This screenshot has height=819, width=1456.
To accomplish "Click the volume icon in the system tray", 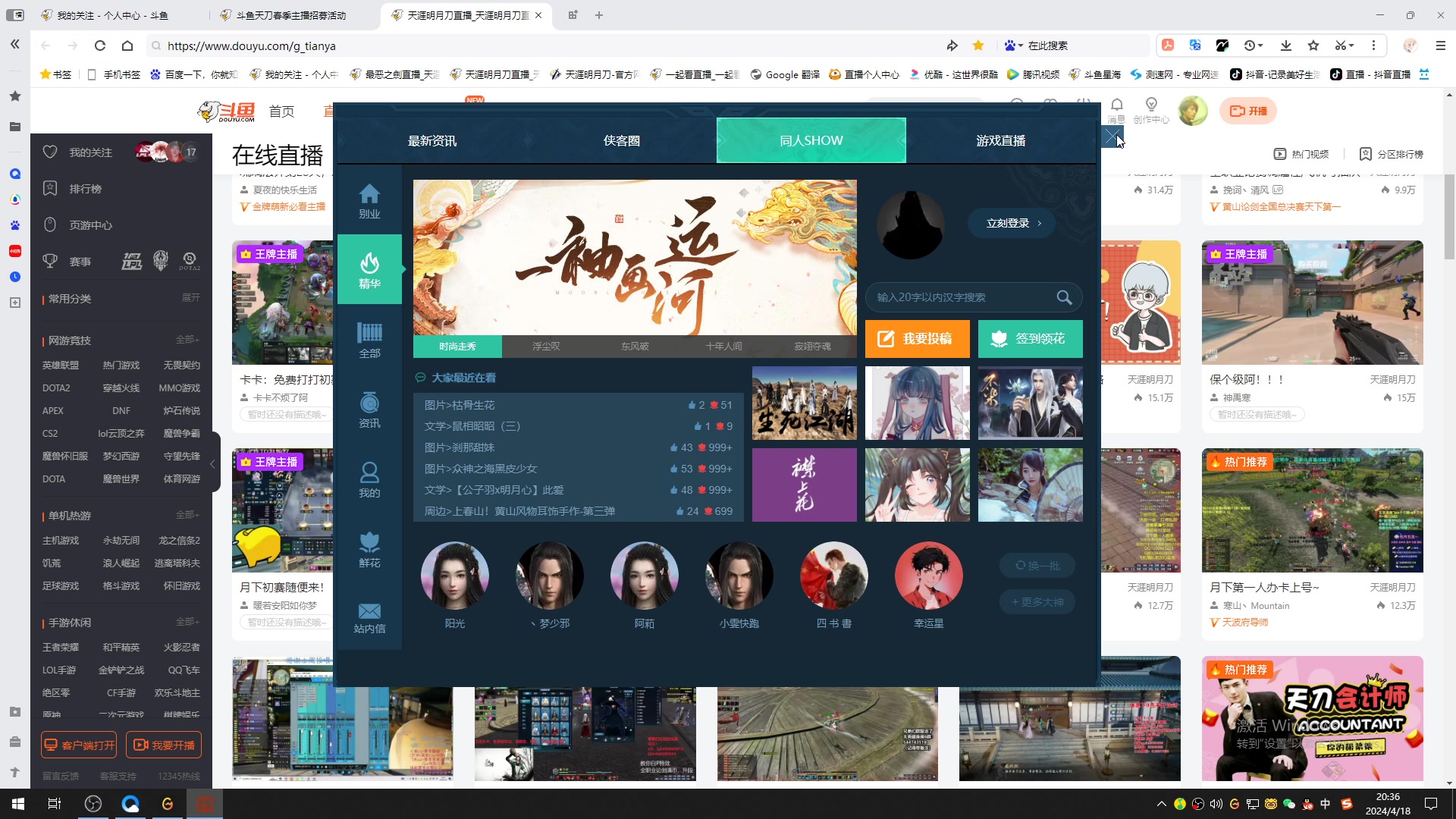I will 1216,804.
